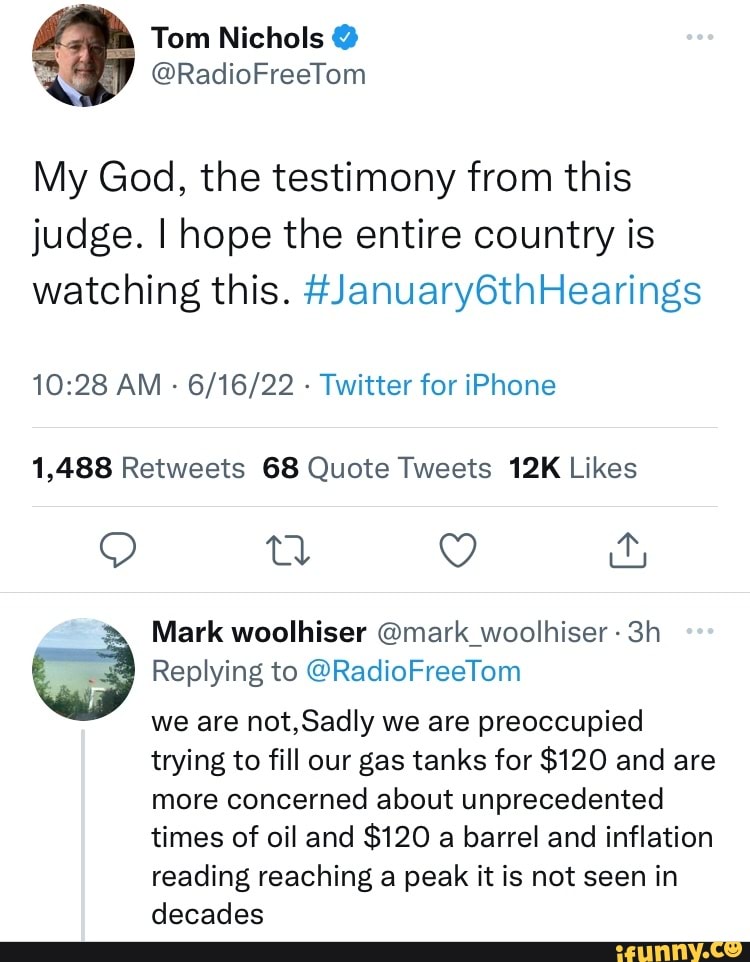Image resolution: width=750 pixels, height=962 pixels.
Task: Open Tom Nichols' profile picture
Action: point(83,56)
